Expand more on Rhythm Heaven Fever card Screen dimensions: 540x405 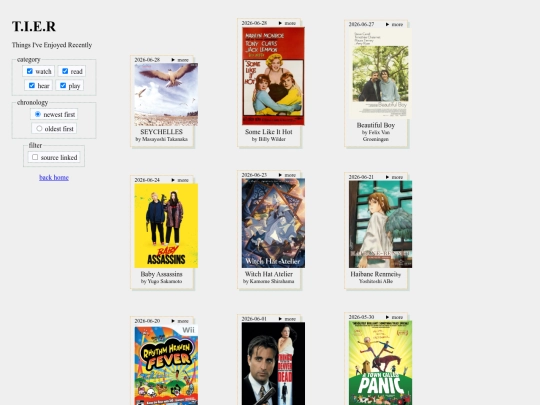point(180,321)
